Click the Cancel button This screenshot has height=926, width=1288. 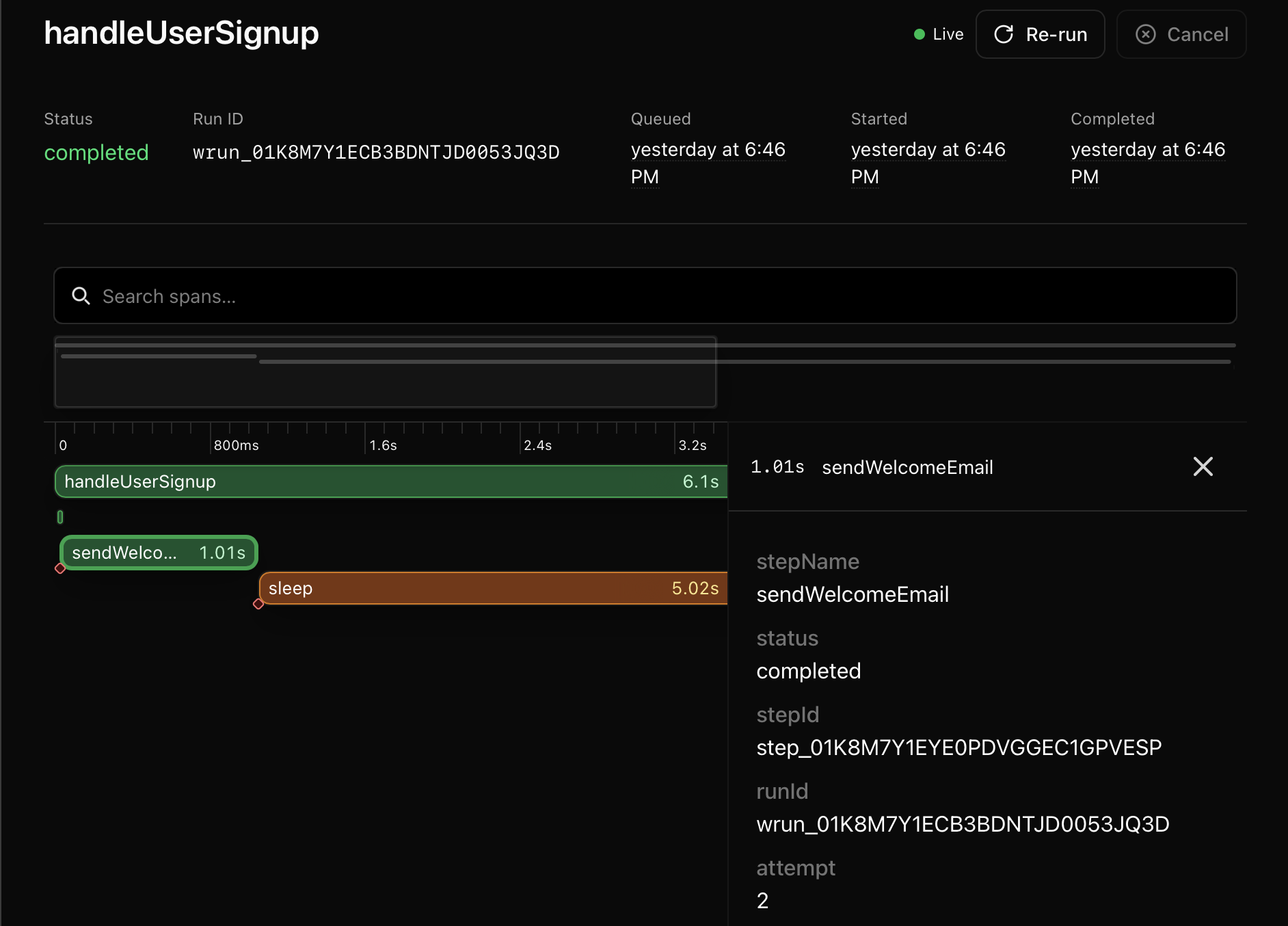click(x=1181, y=34)
